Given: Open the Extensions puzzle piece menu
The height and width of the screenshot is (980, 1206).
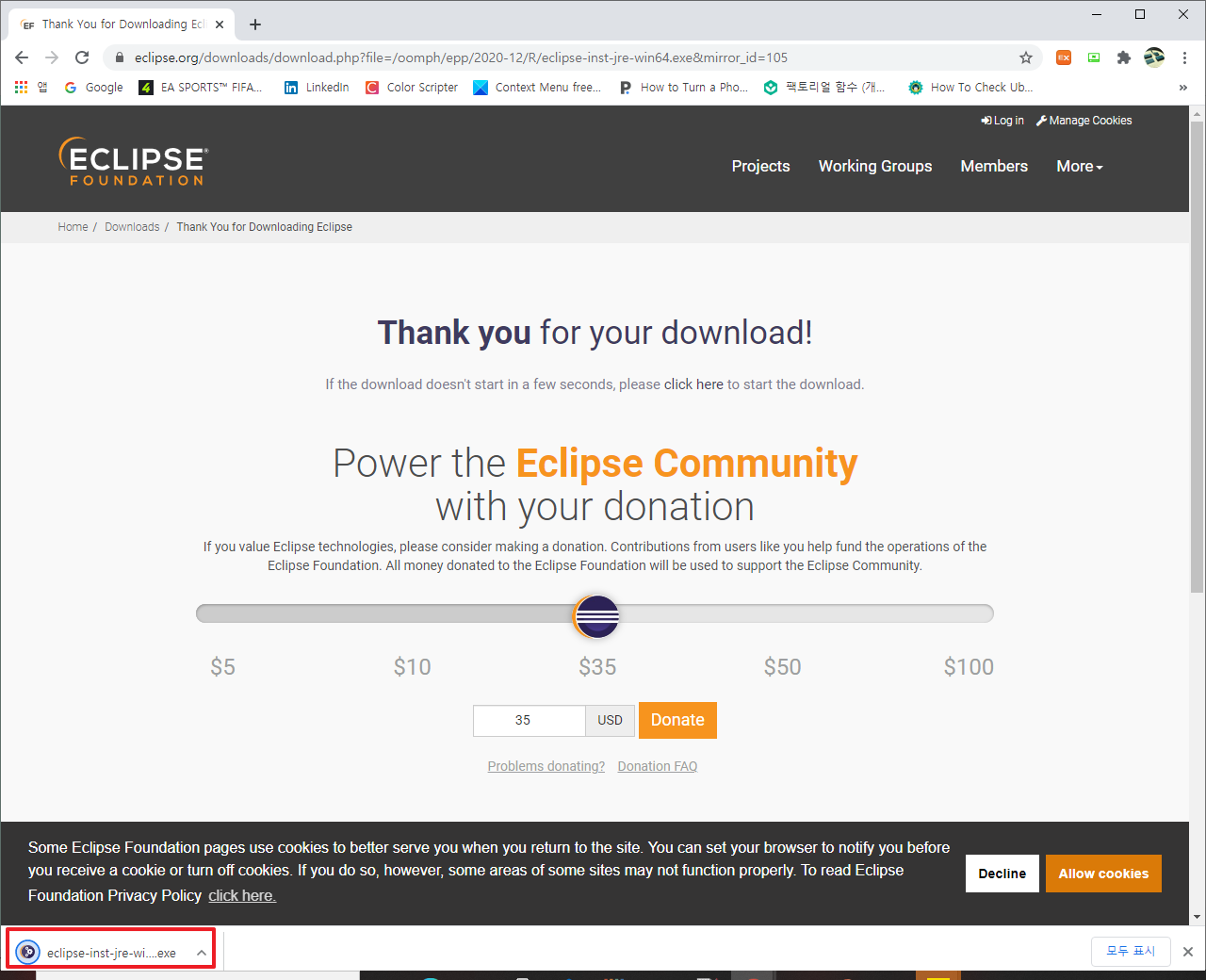Looking at the screenshot, I should (1123, 57).
